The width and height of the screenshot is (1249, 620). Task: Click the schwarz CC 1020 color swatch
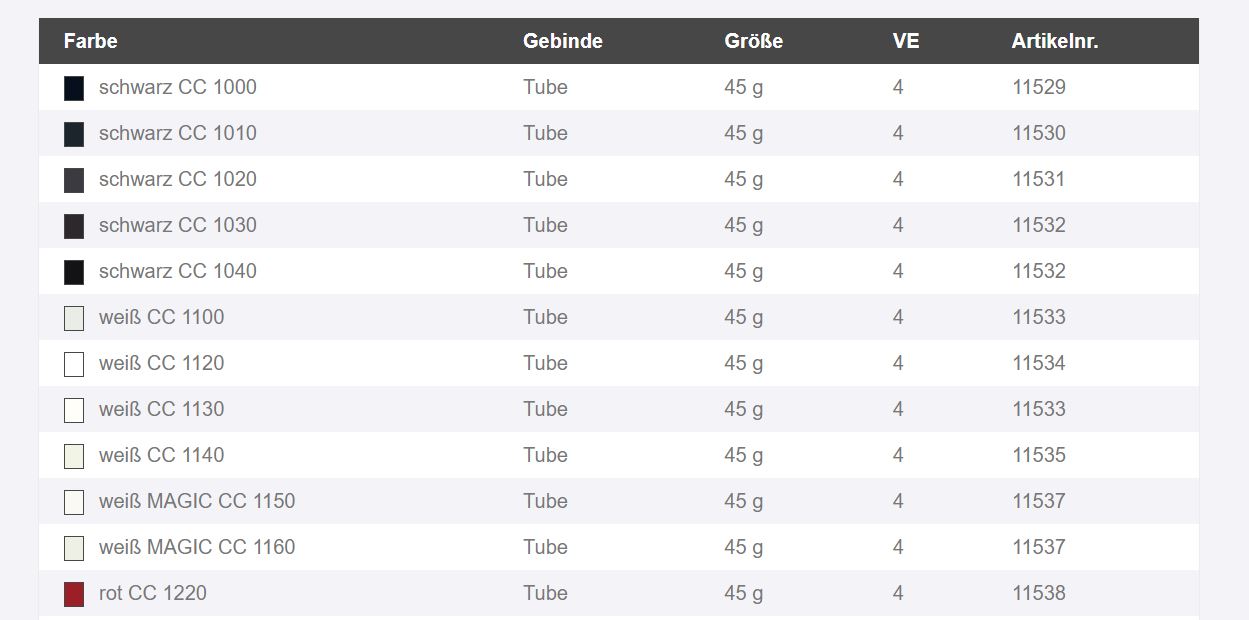[x=74, y=180]
